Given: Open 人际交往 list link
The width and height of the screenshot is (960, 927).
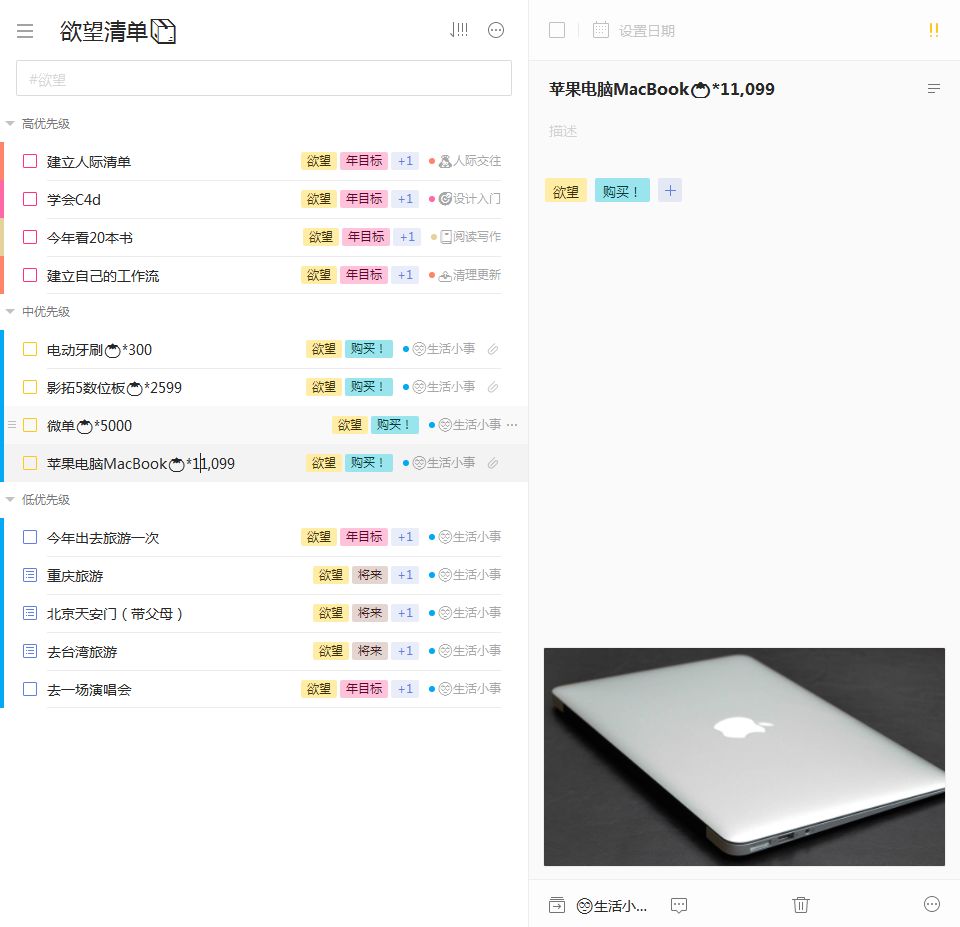Looking at the screenshot, I should (470, 161).
